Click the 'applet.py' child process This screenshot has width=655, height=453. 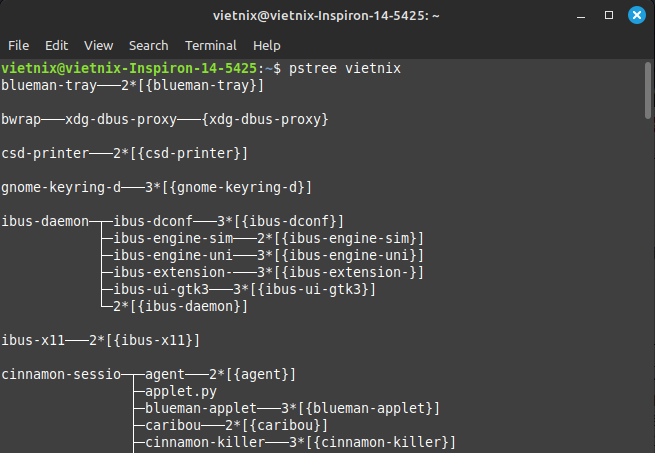click(x=181, y=392)
